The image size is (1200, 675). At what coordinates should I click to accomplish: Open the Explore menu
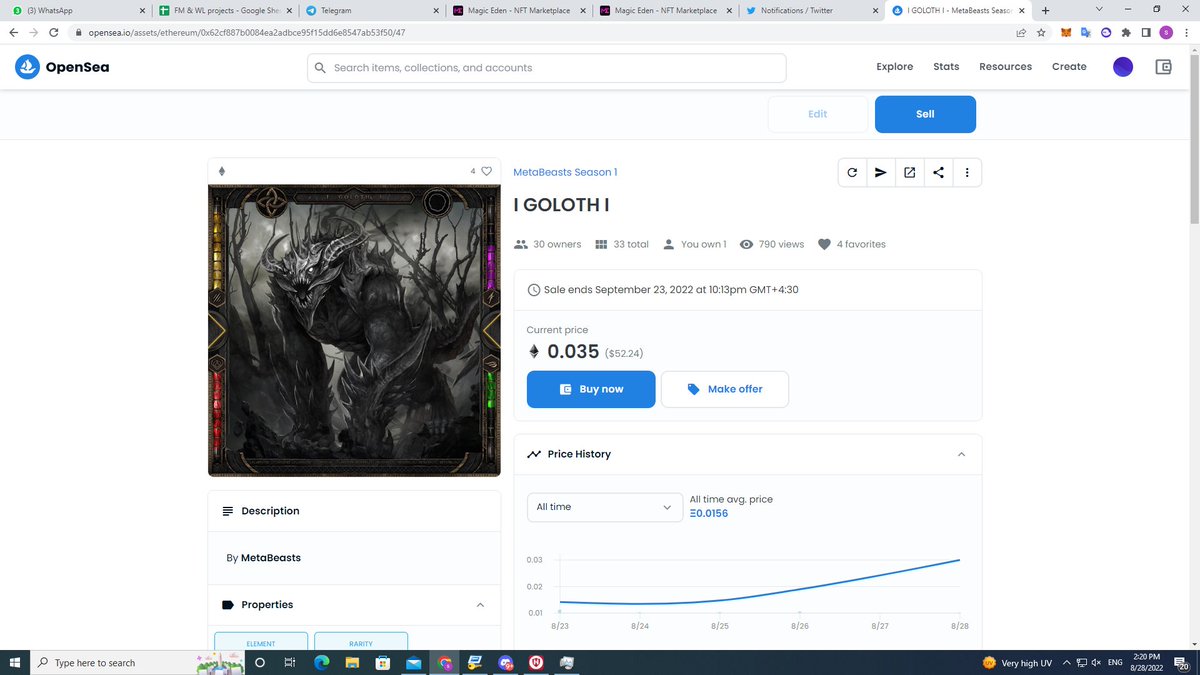click(x=895, y=67)
